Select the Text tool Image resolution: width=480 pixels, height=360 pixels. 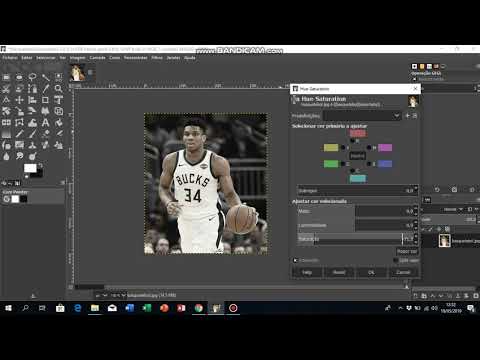pyautogui.click(x=45, y=122)
